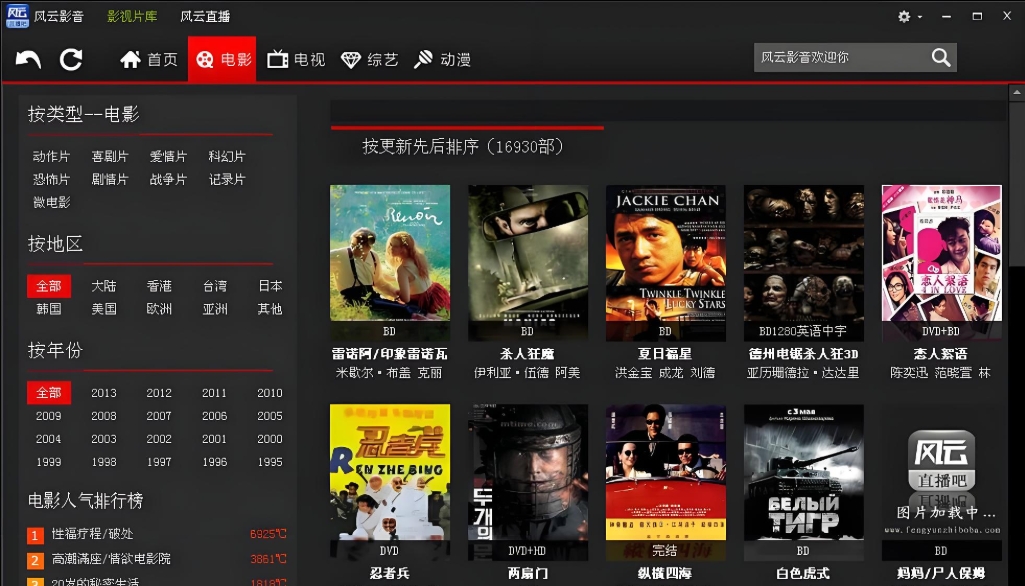Screen dimensions: 1025x586
Task: Click the 动漫 (Anime) section icon
Action: pyautogui.click(x=426, y=59)
